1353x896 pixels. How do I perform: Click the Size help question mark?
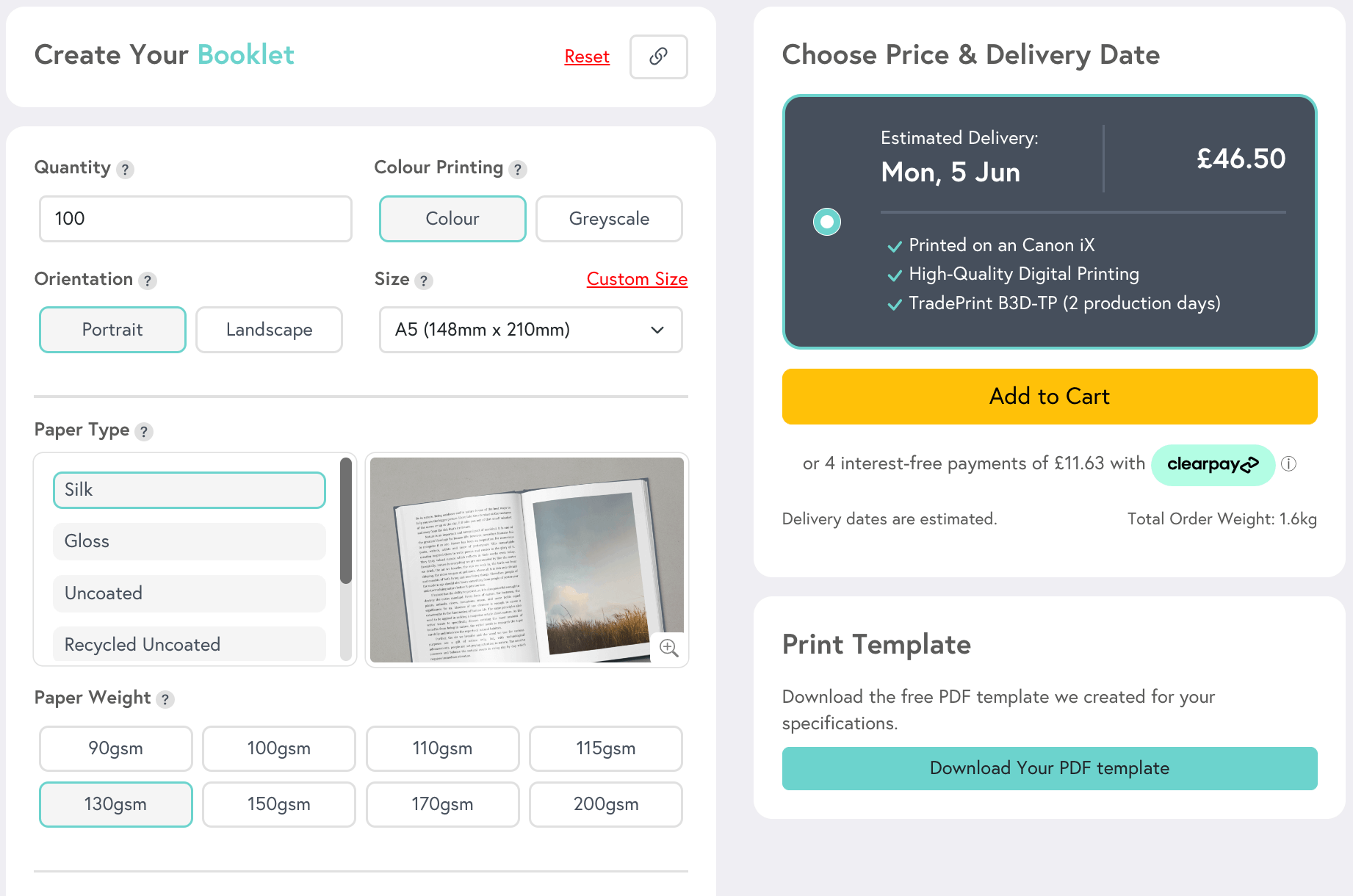click(423, 281)
